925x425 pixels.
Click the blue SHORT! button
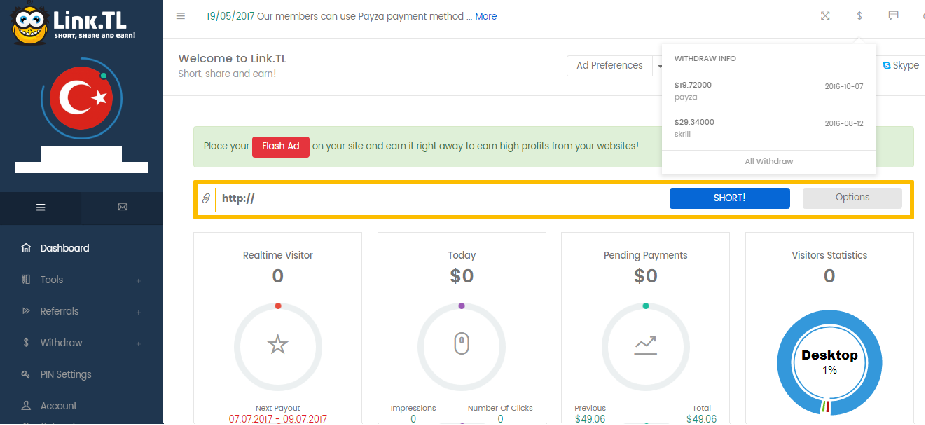730,198
